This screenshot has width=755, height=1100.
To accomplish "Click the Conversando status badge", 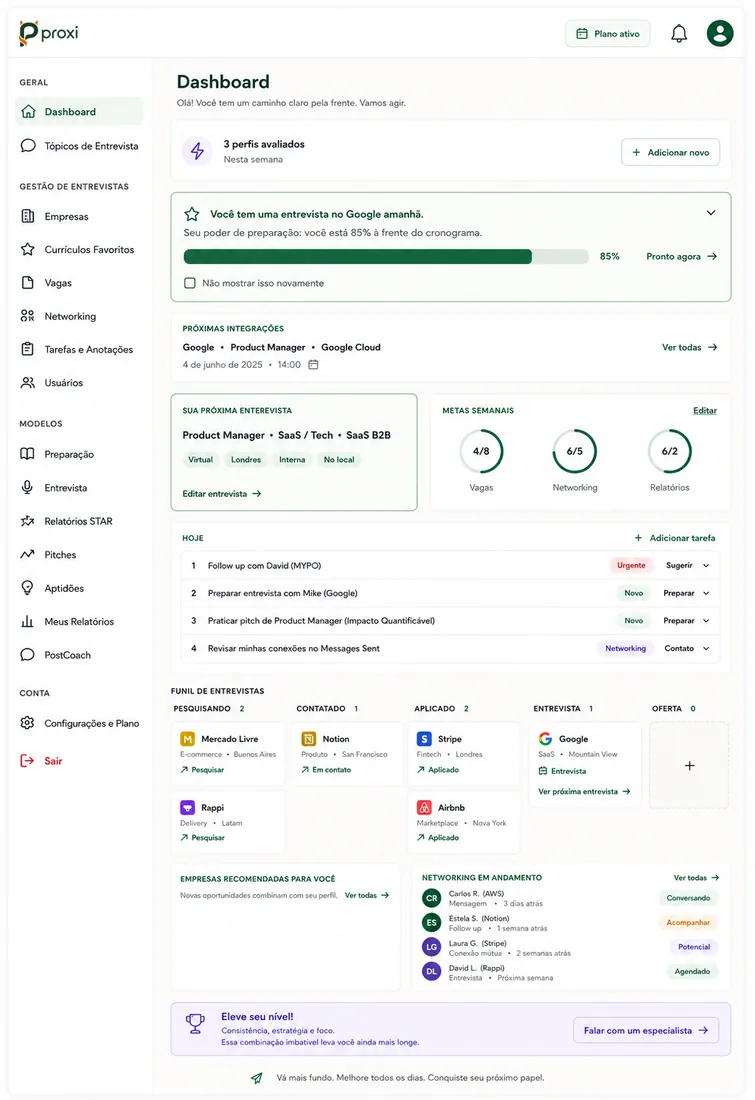I will tap(688, 898).
